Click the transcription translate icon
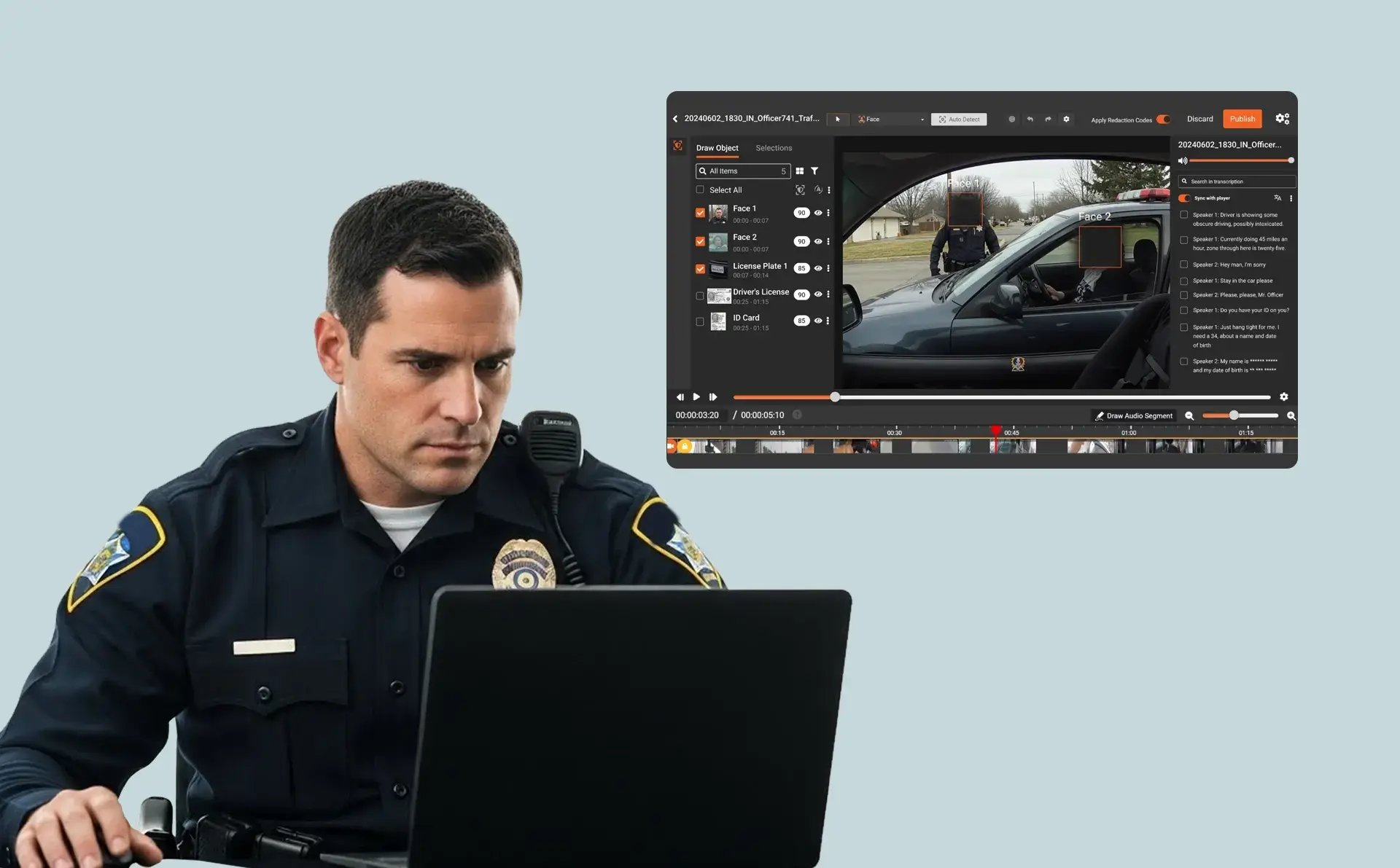 (1277, 198)
